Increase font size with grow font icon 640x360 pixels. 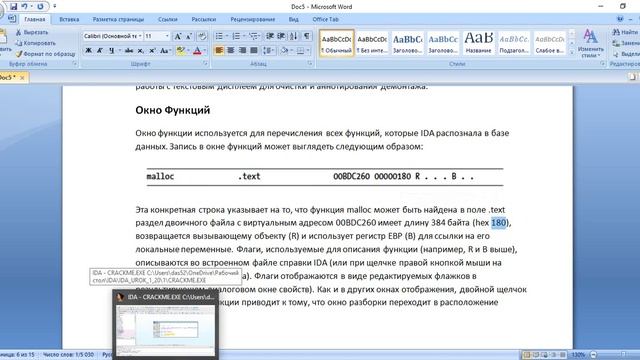(x=178, y=36)
